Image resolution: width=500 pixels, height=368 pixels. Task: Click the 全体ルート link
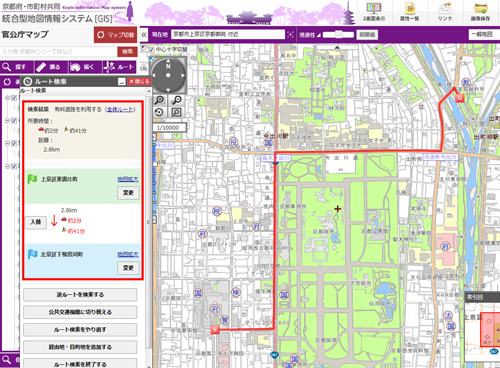(120, 109)
